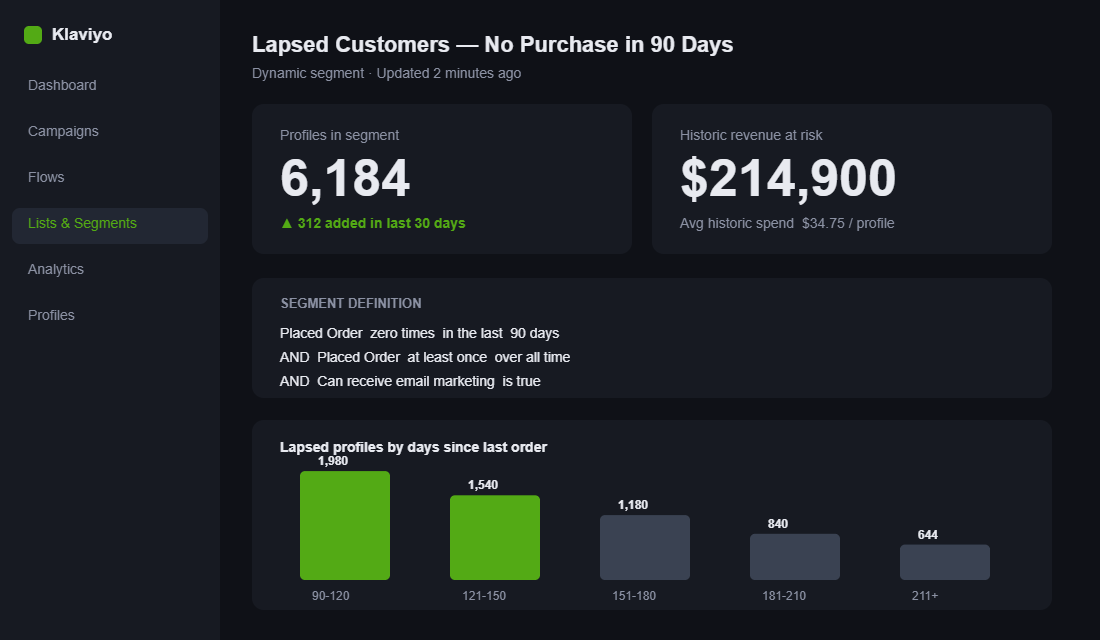Navigate to Analytics
Image resolution: width=1100 pixels, height=640 pixels.
[x=55, y=269]
